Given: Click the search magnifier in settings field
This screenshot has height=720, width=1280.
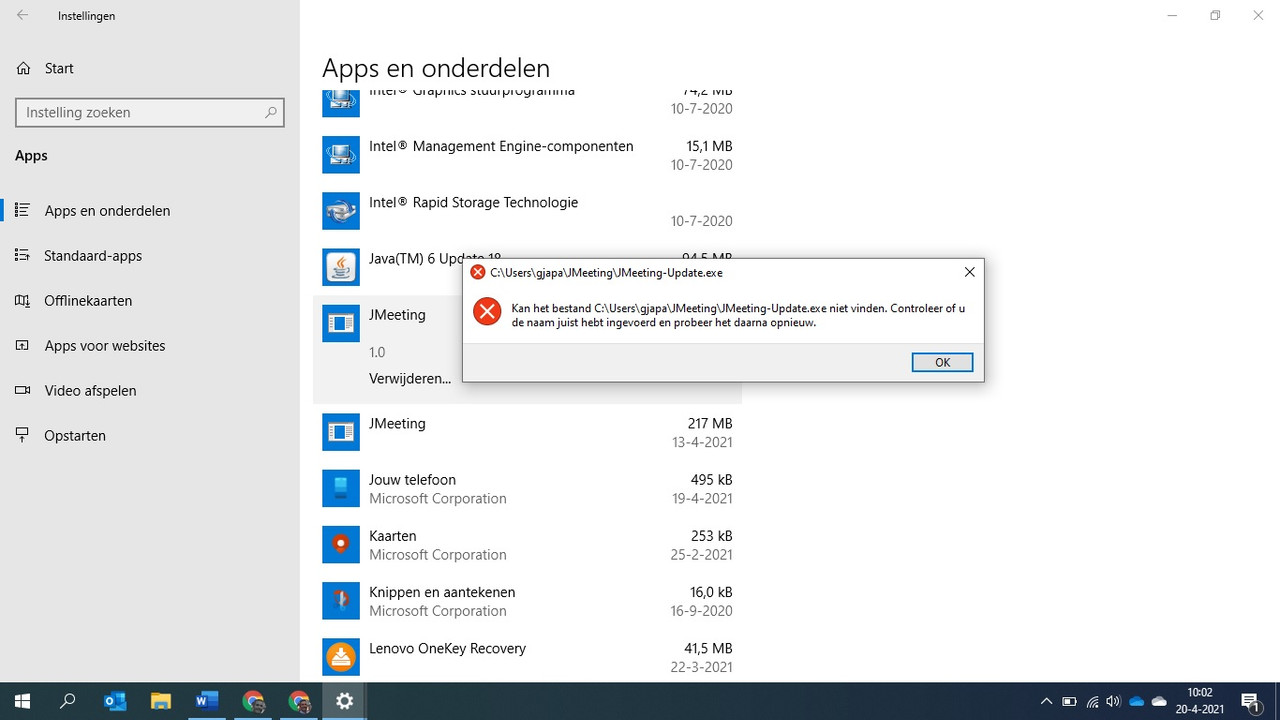Looking at the screenshot, I should click(x=271, y=113).
